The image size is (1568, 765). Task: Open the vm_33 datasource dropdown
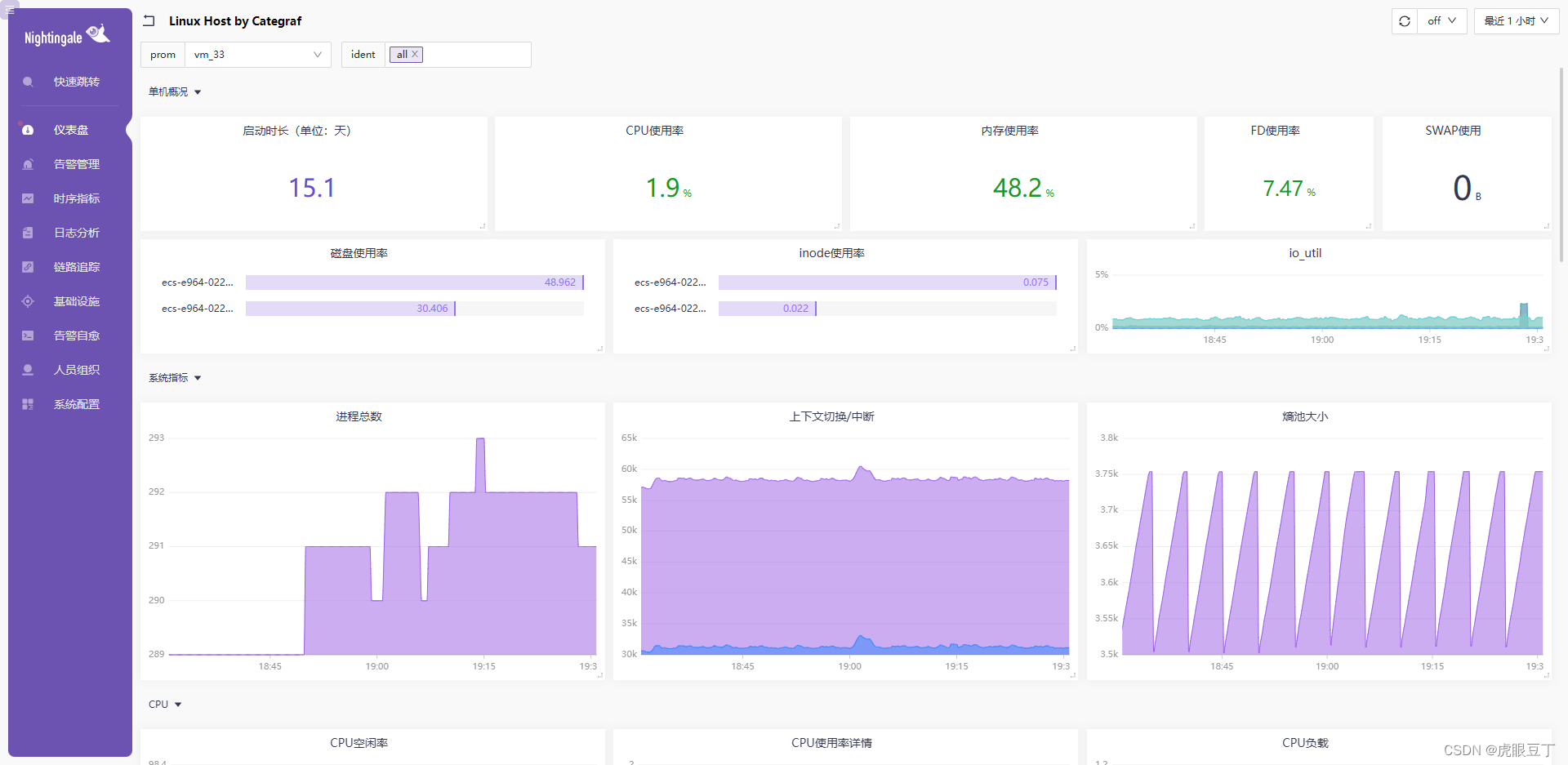[258, 55]
